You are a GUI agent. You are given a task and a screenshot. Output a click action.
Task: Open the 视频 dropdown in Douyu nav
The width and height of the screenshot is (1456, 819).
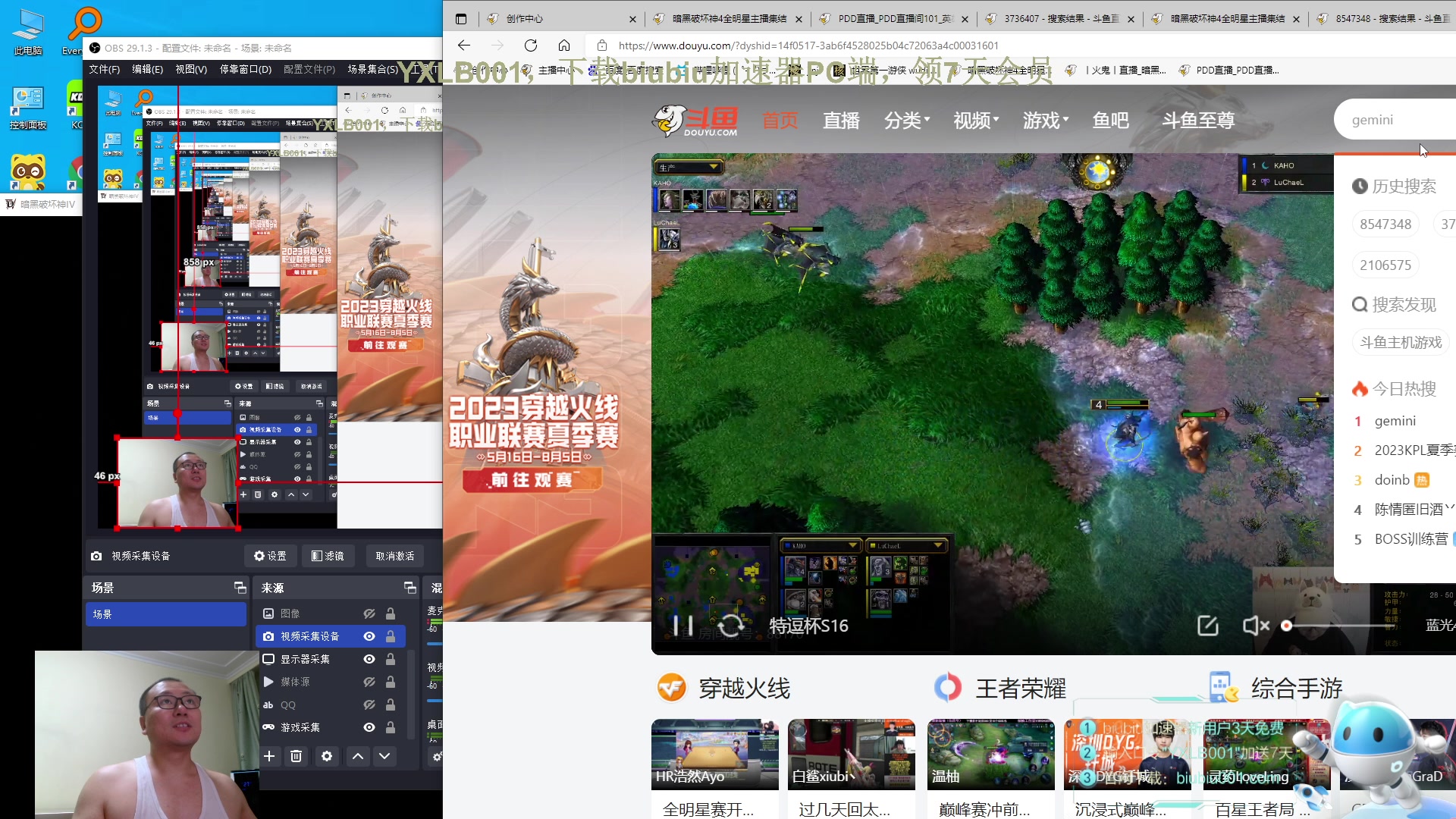pyautogui.click(x=976, y=121)
